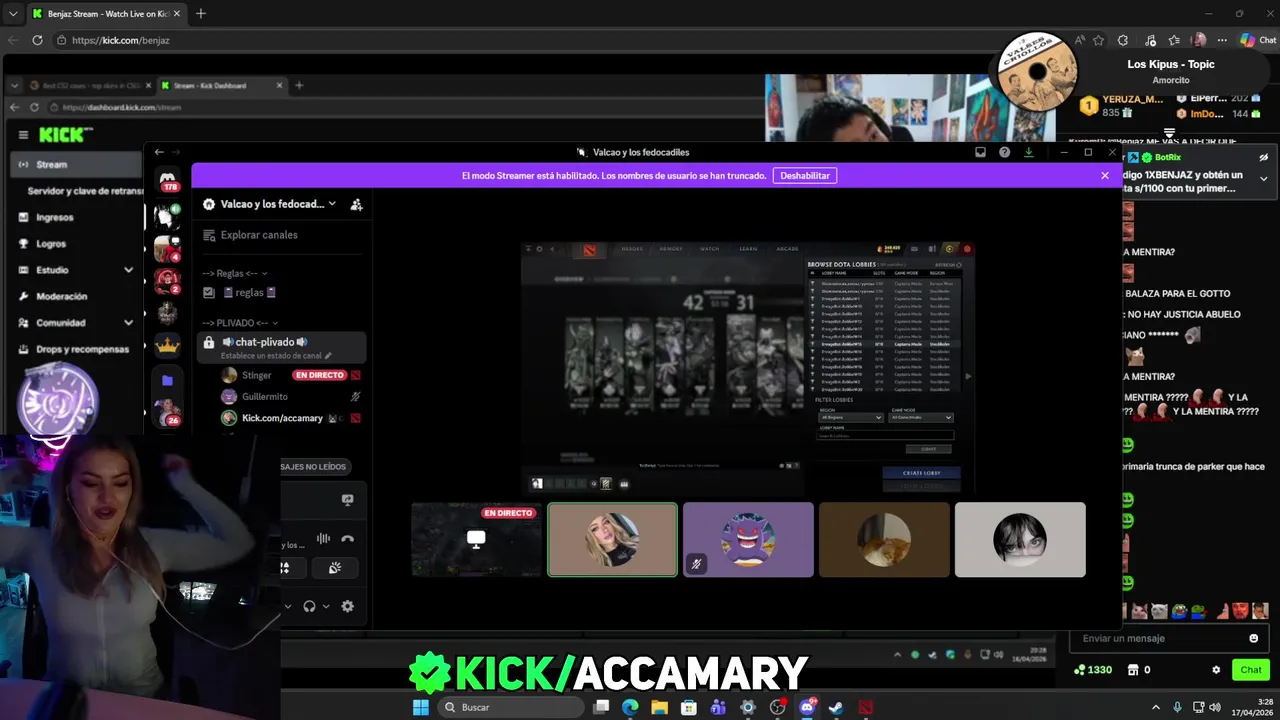Viewport: 1280px width, 720px height.
Task: Open microphone options arrow beside headphones
Action: pyautogui.click(x=287, y=606)
